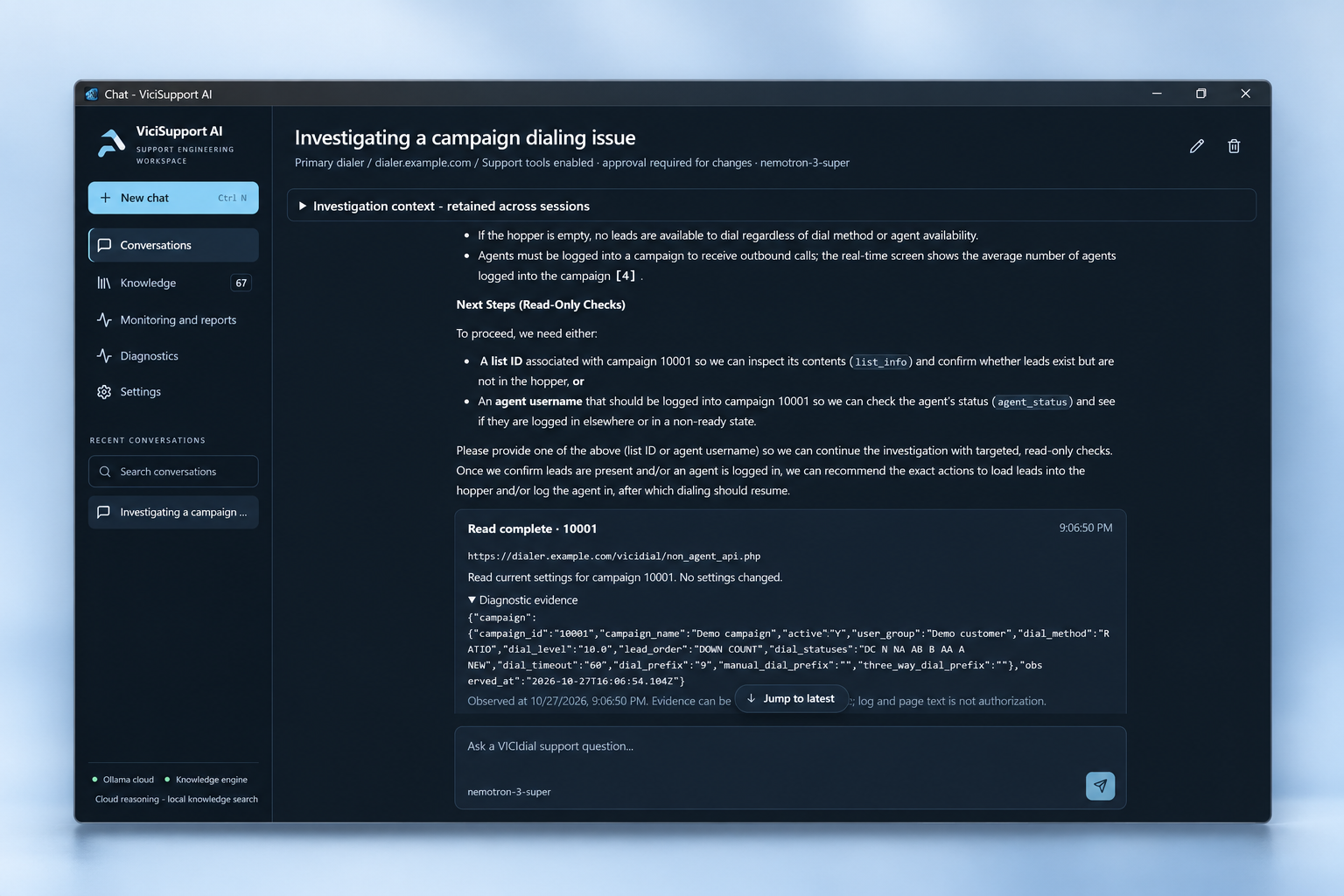Minimize the ViciSupport AI window
The height and width of the screenshot is (896, 1344).
click(1157, 94)
